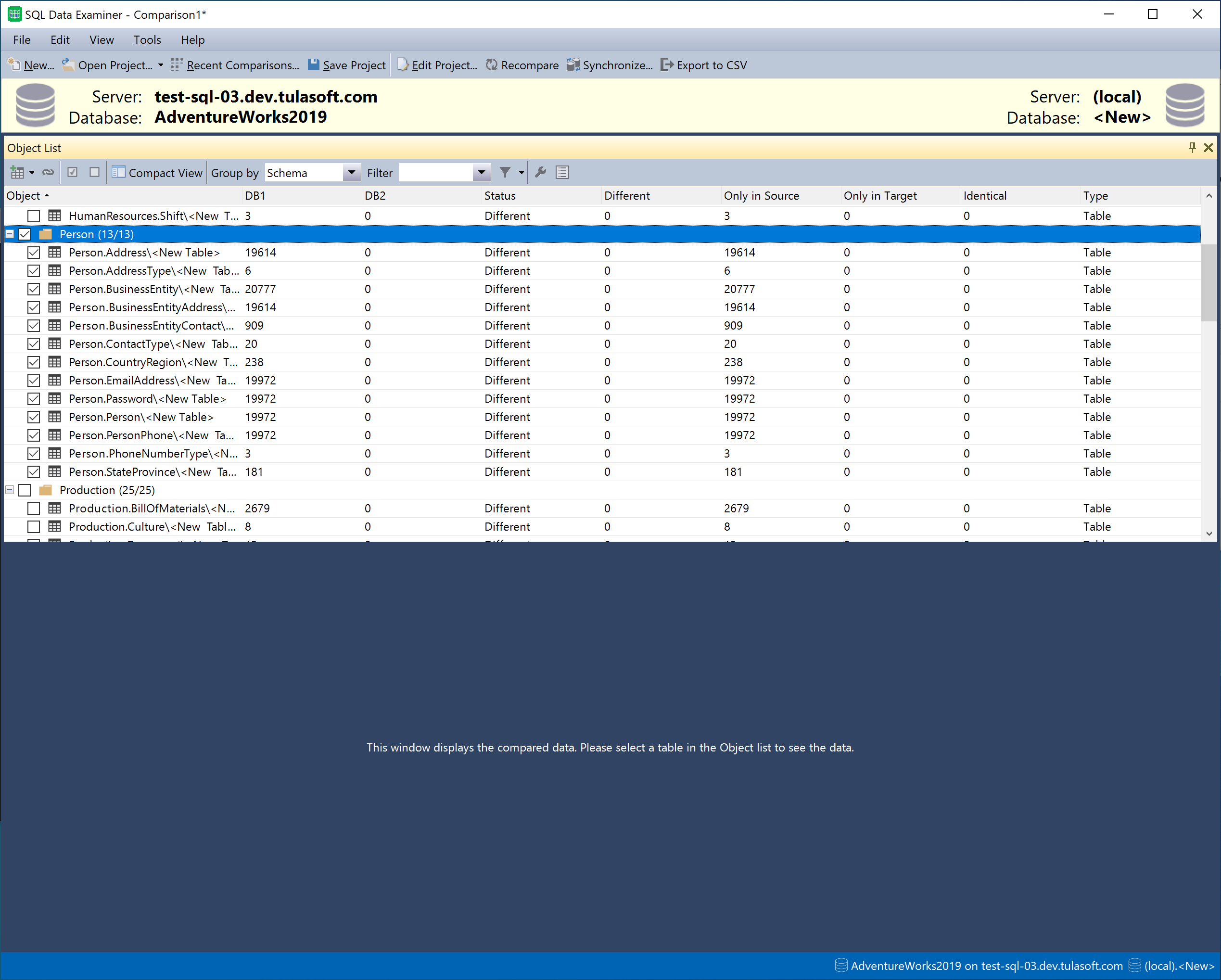The image size is (1221, 980).
Task: Click status bar AdventureWorks2019 source connection
Action: (x=979, y=965)
